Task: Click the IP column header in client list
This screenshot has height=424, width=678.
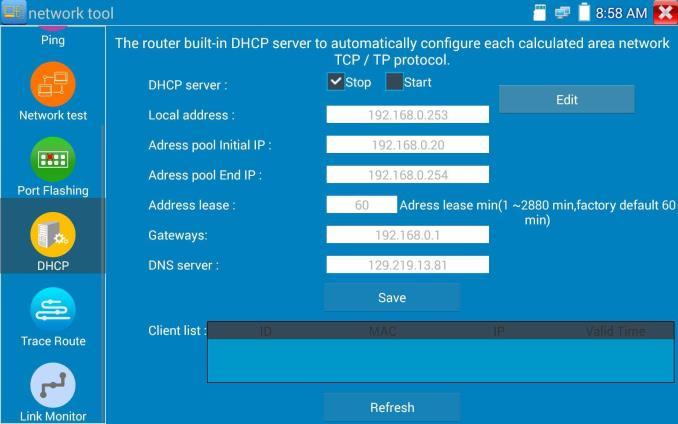Action: point(499,332)
